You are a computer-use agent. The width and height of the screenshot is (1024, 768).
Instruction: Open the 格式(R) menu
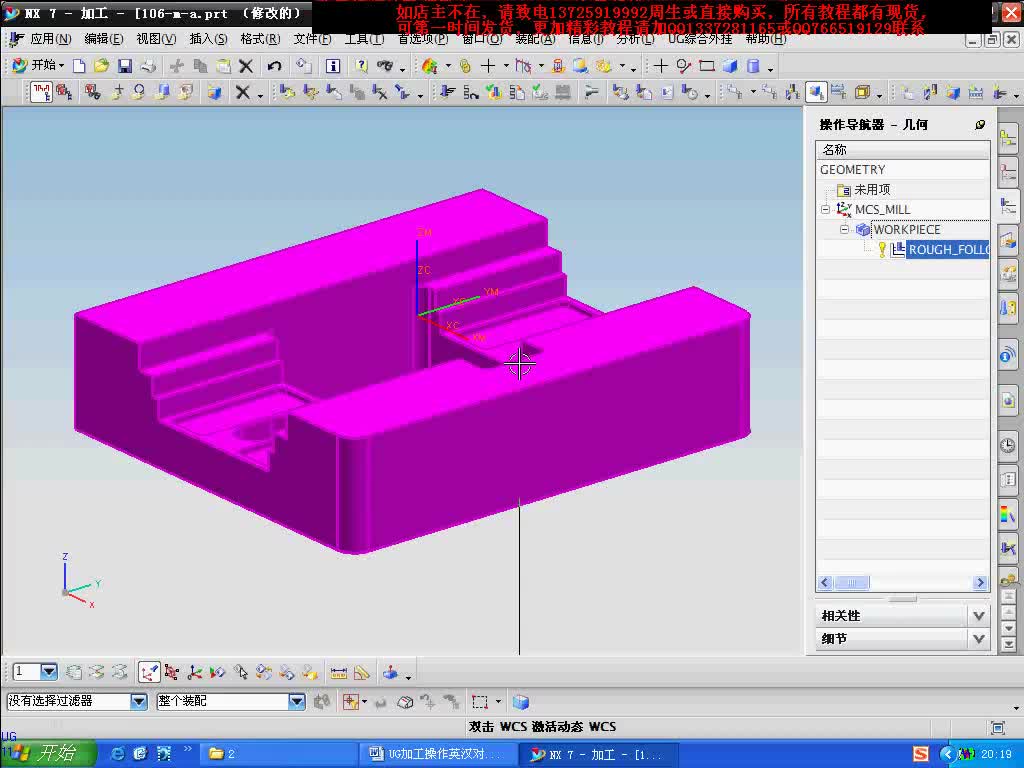[260, 39]
